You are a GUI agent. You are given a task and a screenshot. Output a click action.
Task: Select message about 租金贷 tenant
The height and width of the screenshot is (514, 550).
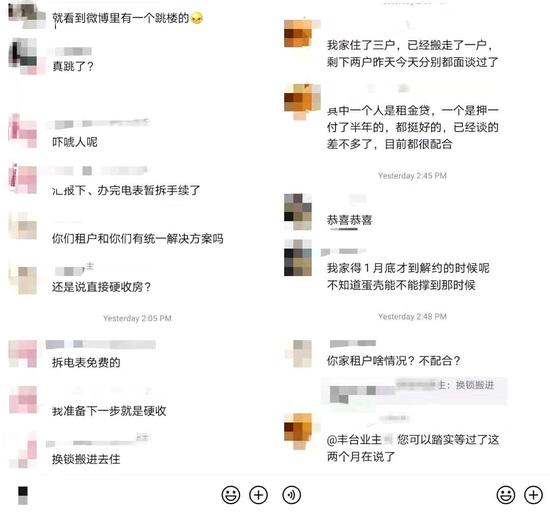click(412, 127)
